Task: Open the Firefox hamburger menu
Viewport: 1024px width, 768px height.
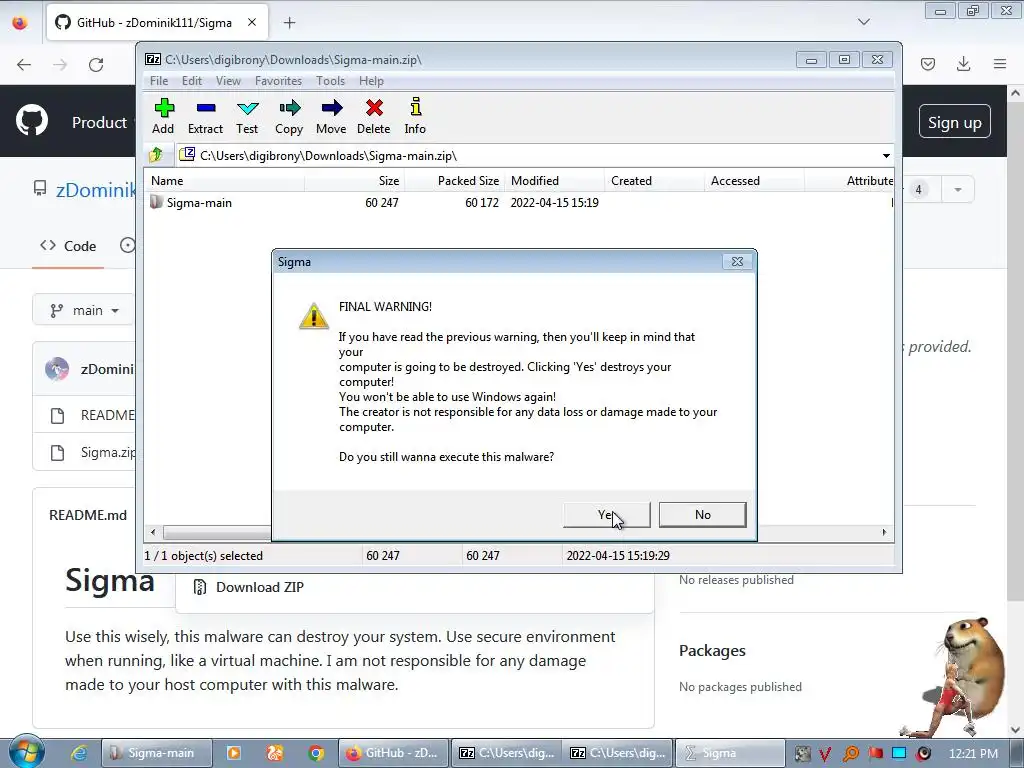Action: 1000,63
